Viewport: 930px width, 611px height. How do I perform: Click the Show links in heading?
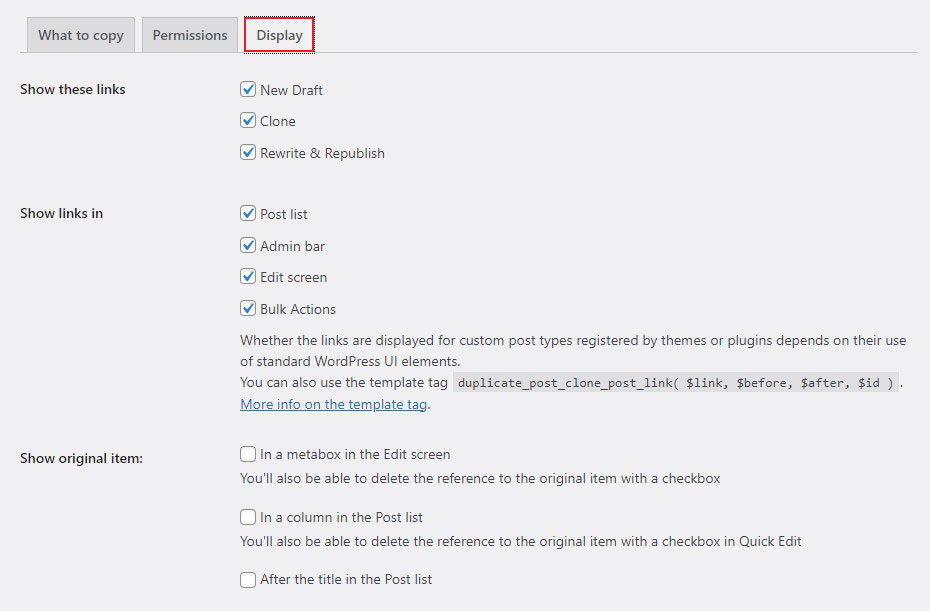coord(61,213)
